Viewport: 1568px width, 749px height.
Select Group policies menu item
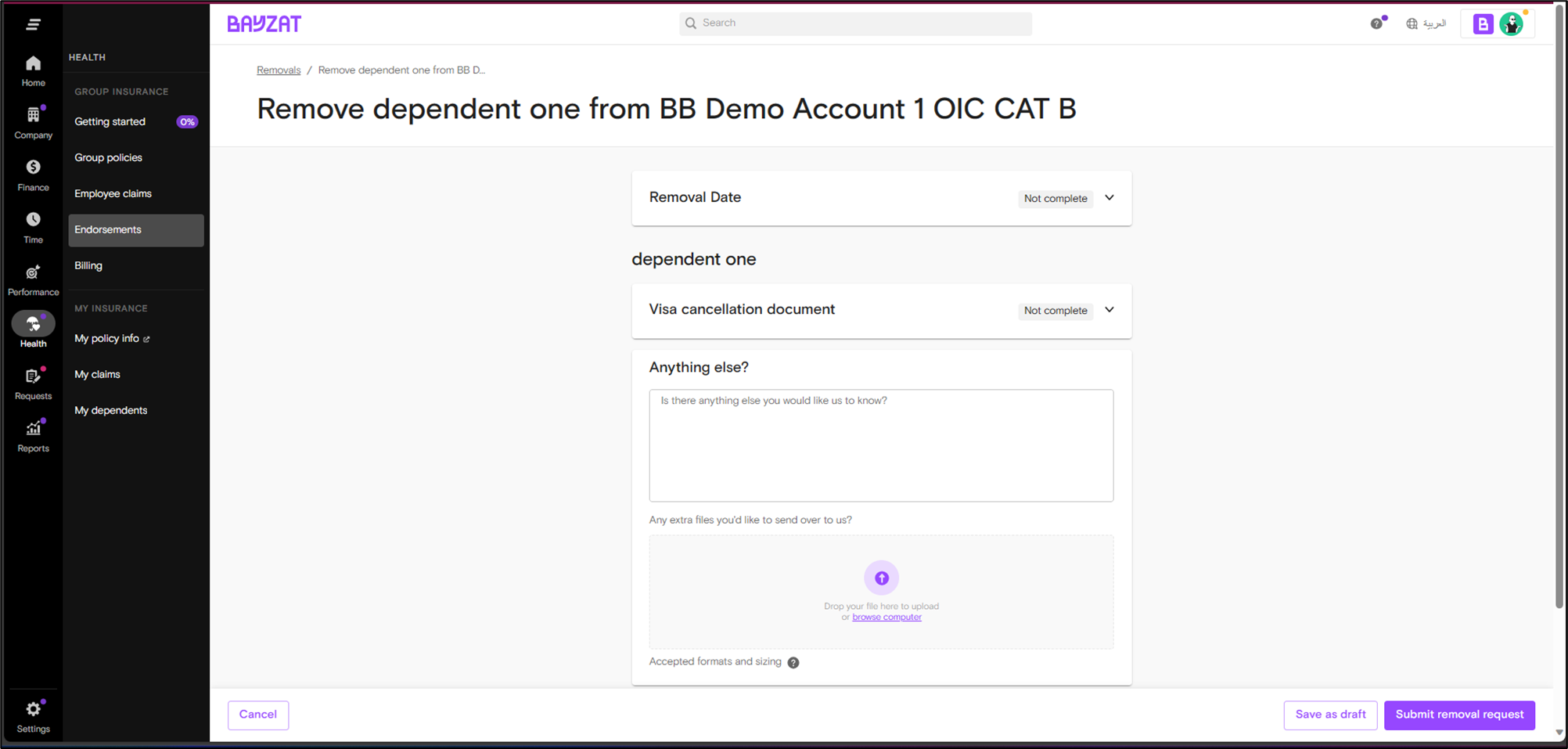(x=109, y=158)
